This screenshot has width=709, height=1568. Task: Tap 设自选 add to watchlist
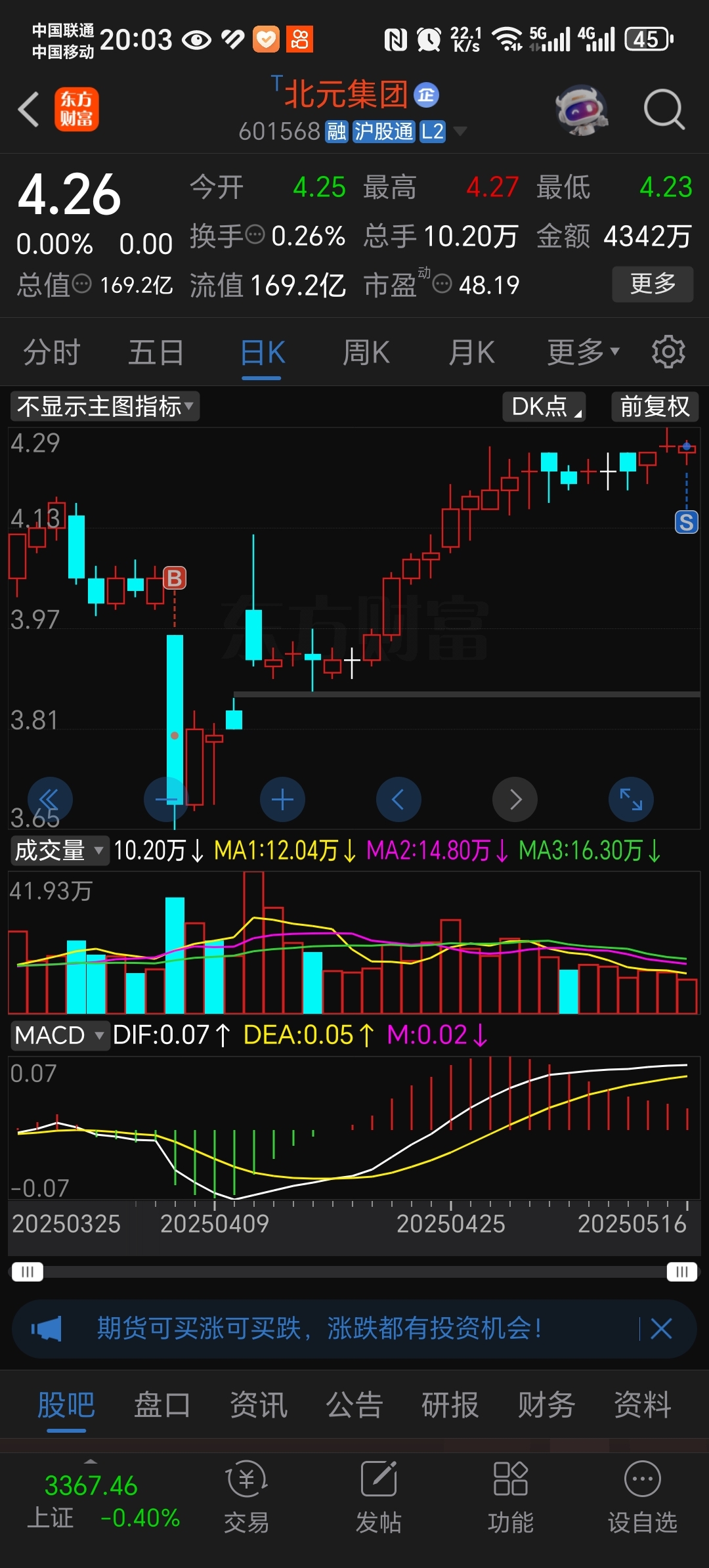click(642, 1497)
